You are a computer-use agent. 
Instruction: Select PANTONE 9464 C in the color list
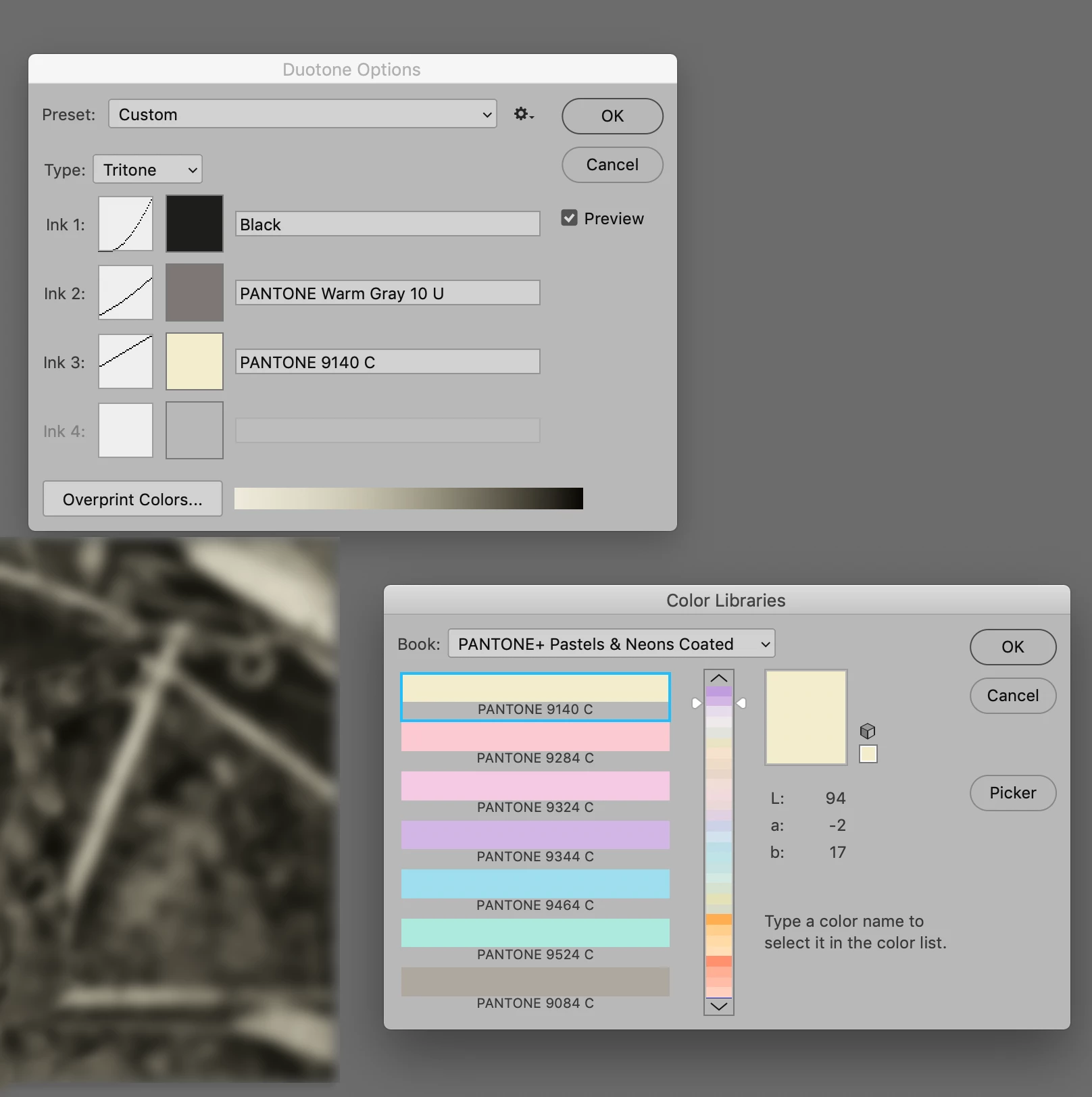coord(535,892)
